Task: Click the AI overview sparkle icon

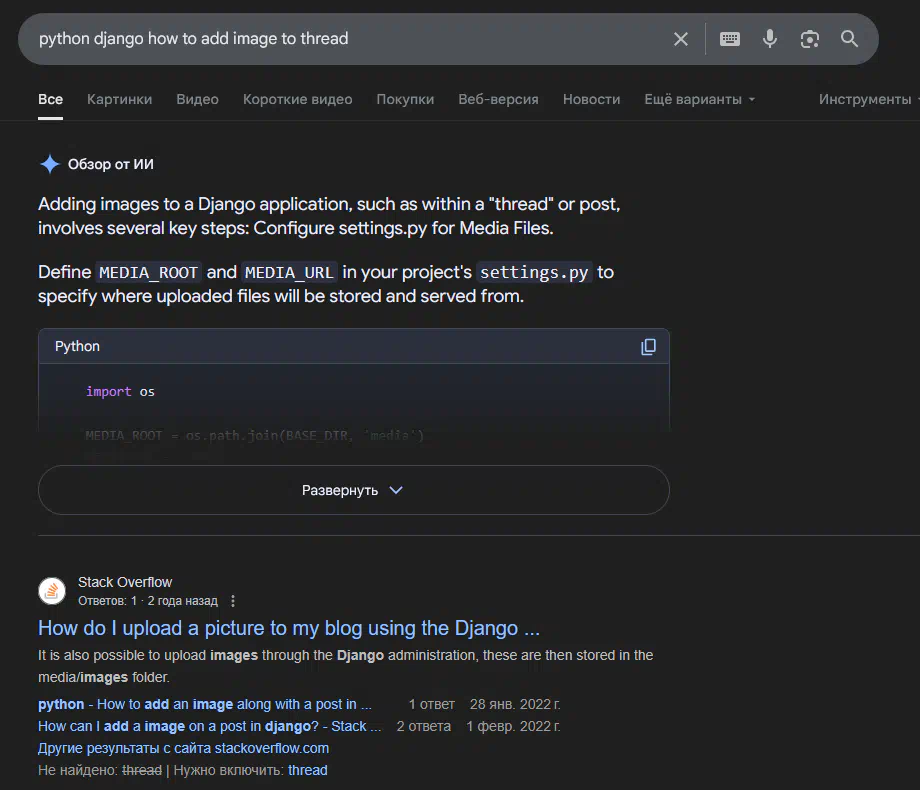Action: click(50, 164)
